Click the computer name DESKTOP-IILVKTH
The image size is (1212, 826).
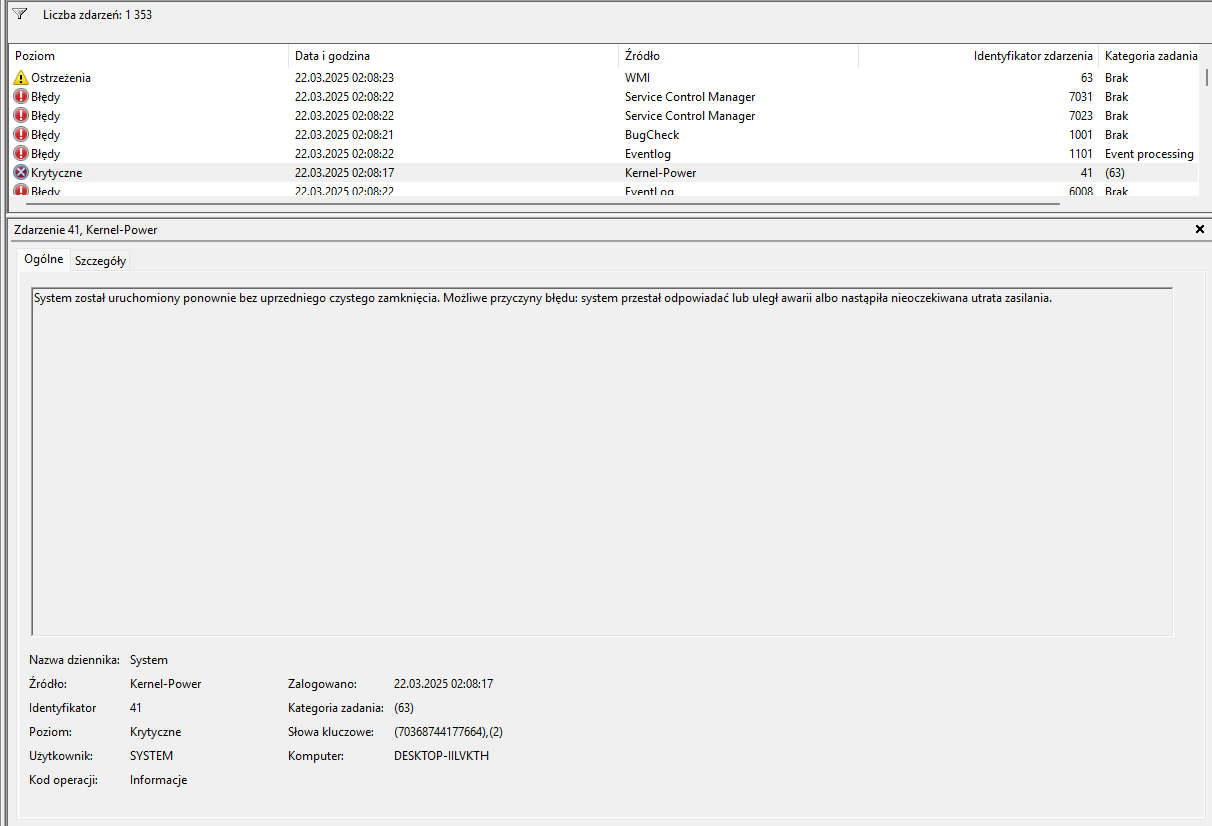442,756
